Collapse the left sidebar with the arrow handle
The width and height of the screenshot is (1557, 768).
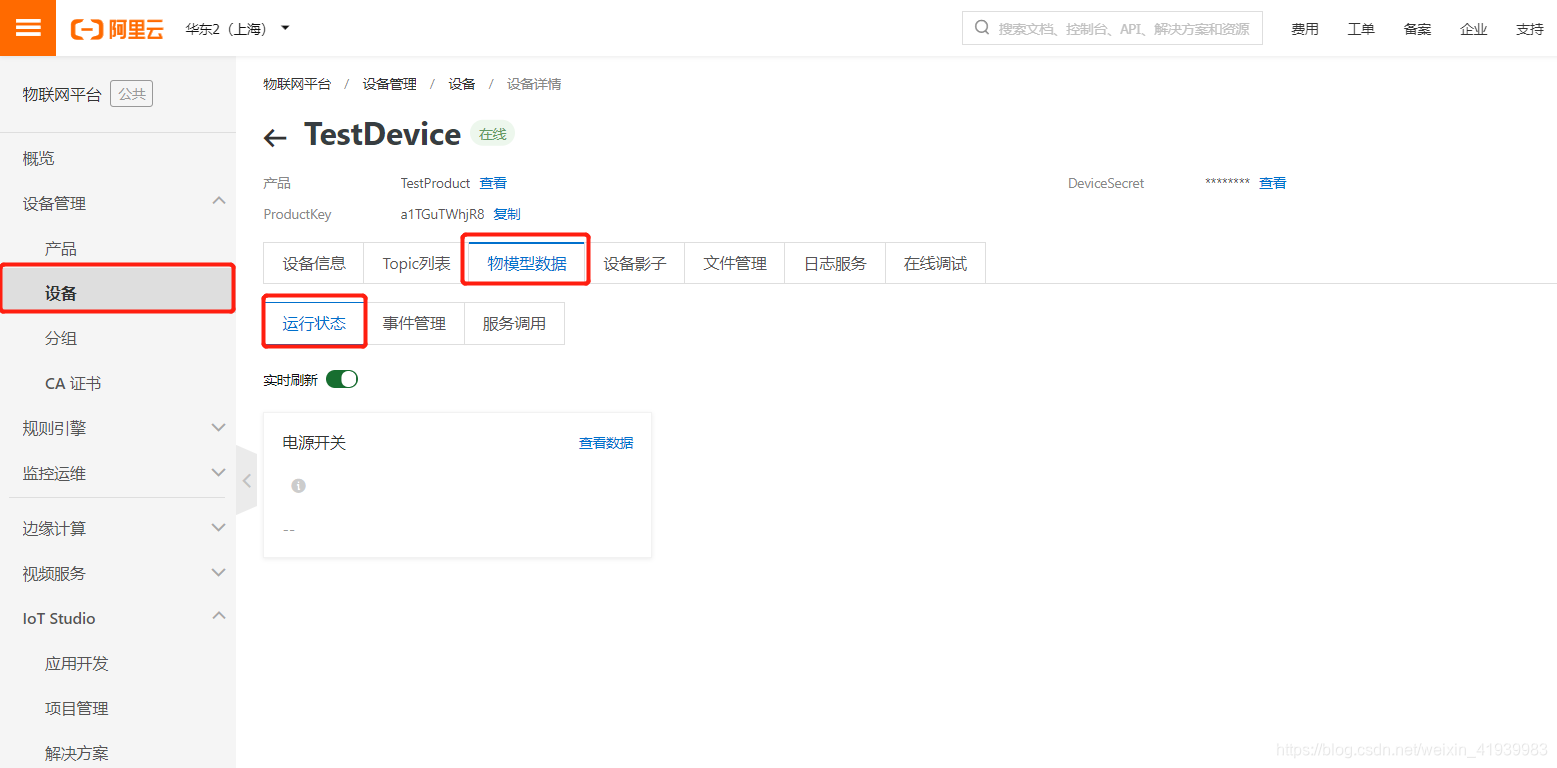coord(246,480)
